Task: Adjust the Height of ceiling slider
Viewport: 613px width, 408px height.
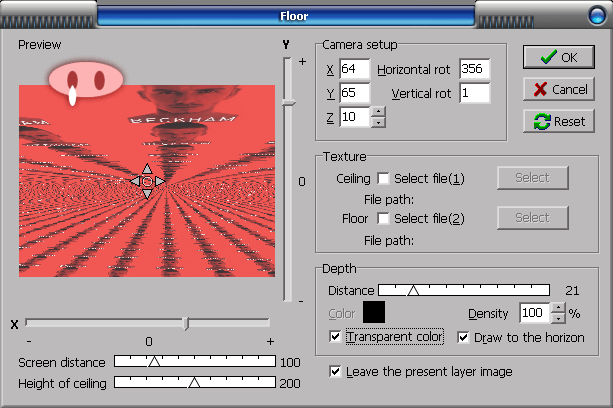Action: (195, 382)
